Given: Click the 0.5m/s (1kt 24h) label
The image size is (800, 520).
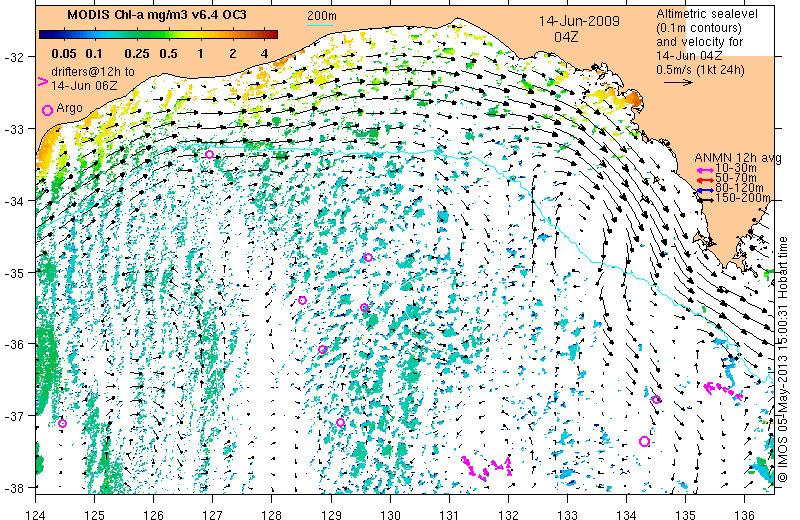Looking at the screenshot, I should (x=701, y=70).
